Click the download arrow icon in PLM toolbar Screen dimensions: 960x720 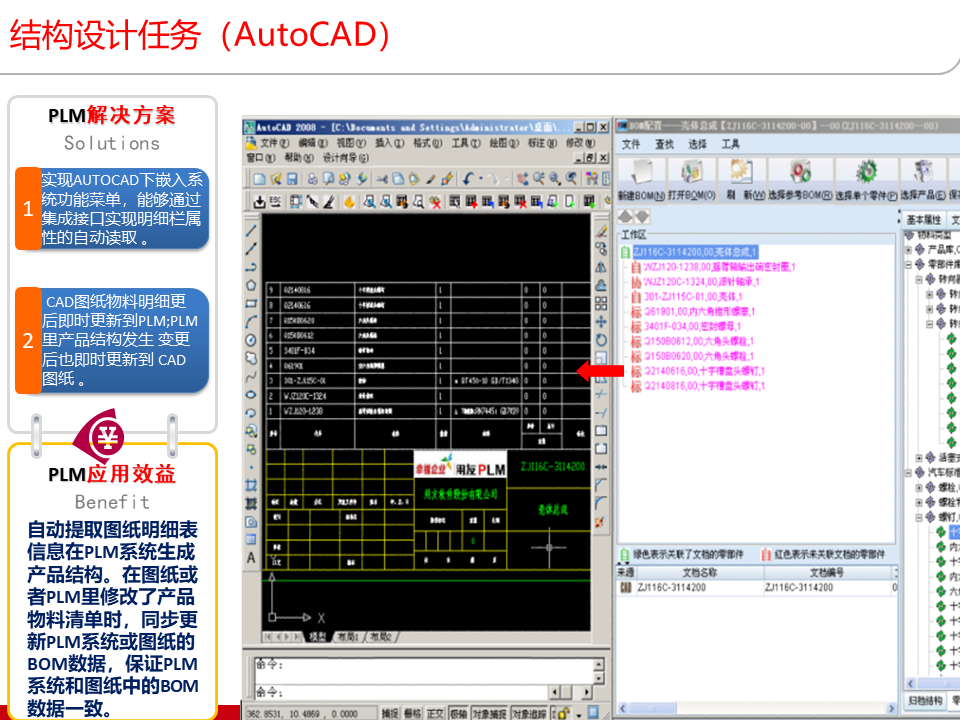pos(260,201)
